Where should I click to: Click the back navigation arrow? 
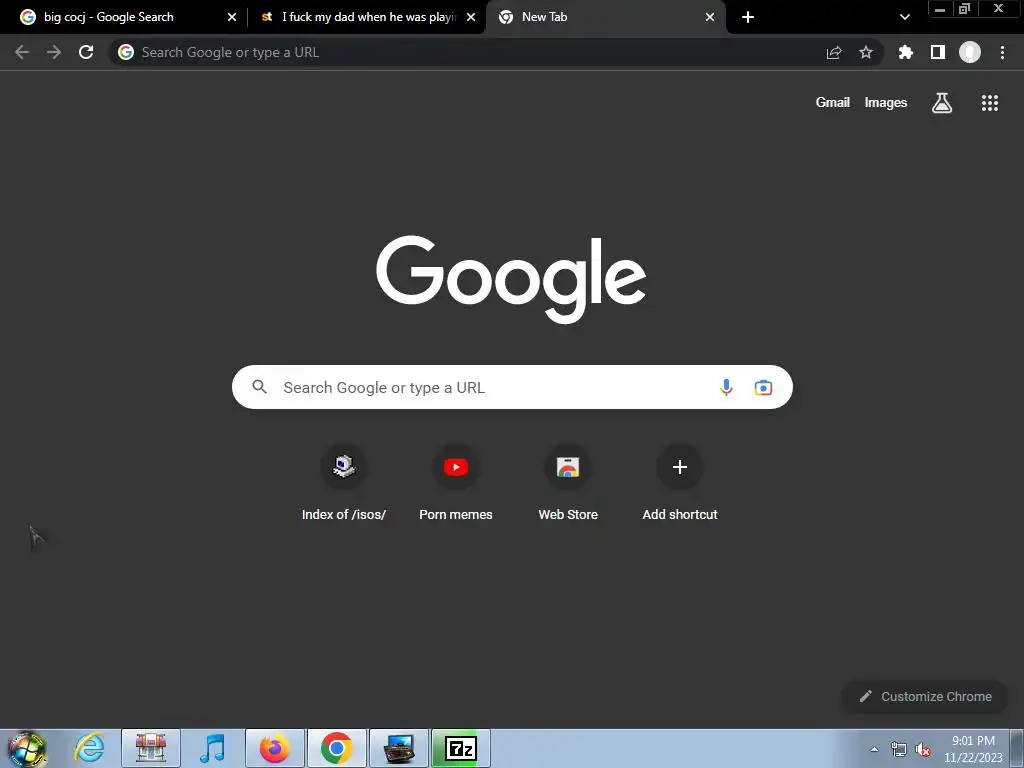click(x=22, y=52)
